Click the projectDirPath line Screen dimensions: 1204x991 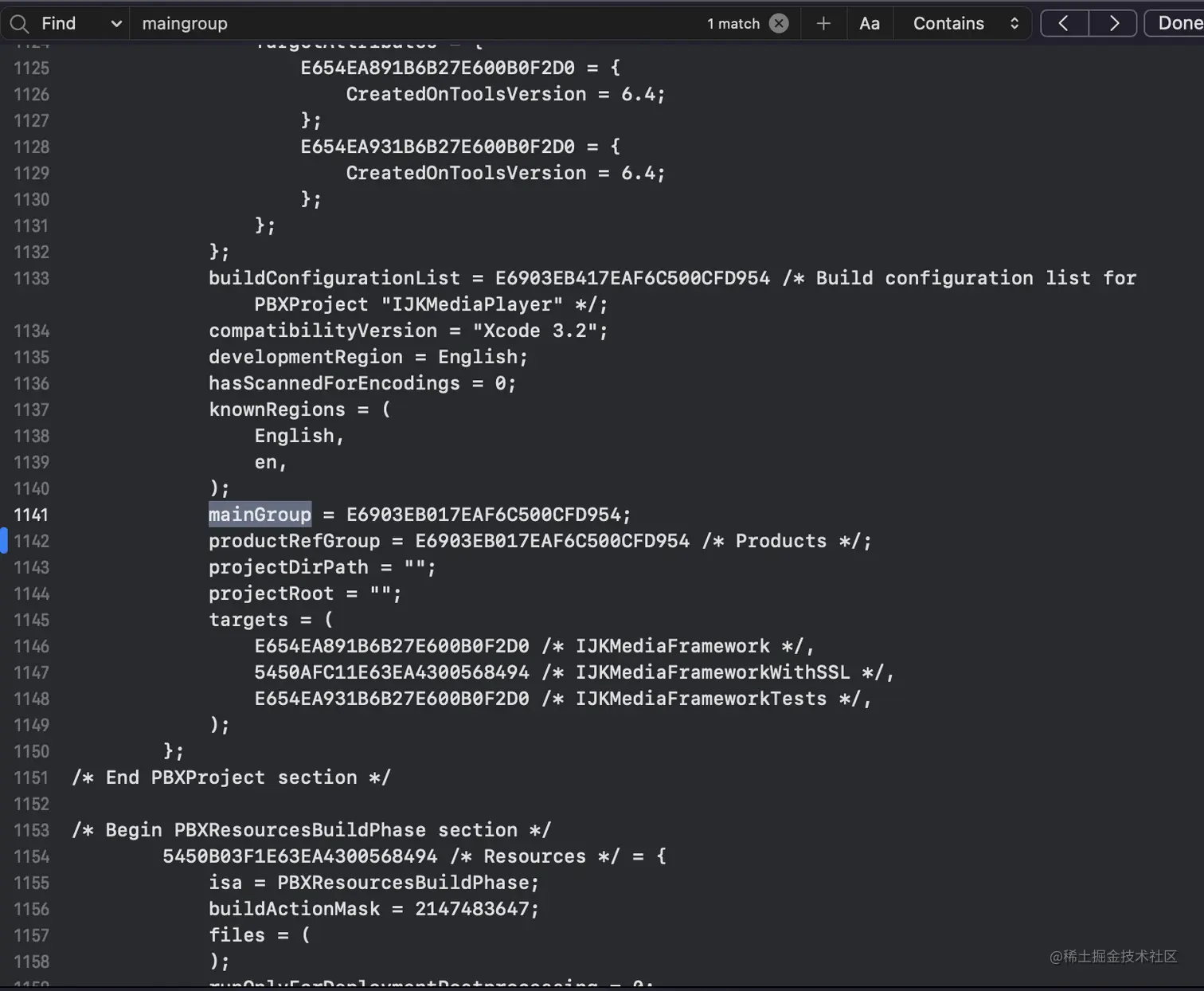click(322, 567)
